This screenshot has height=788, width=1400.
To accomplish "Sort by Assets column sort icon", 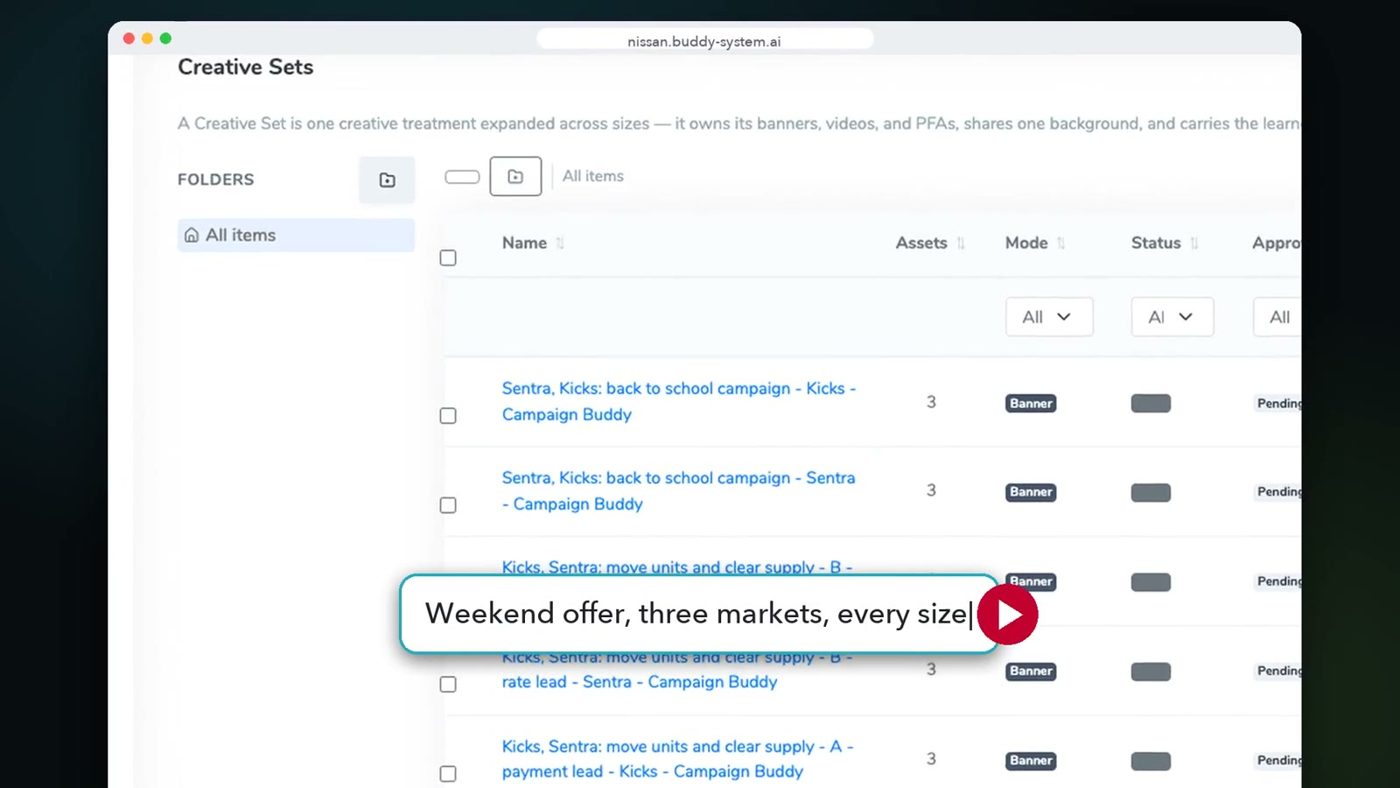I will (961, 243).
